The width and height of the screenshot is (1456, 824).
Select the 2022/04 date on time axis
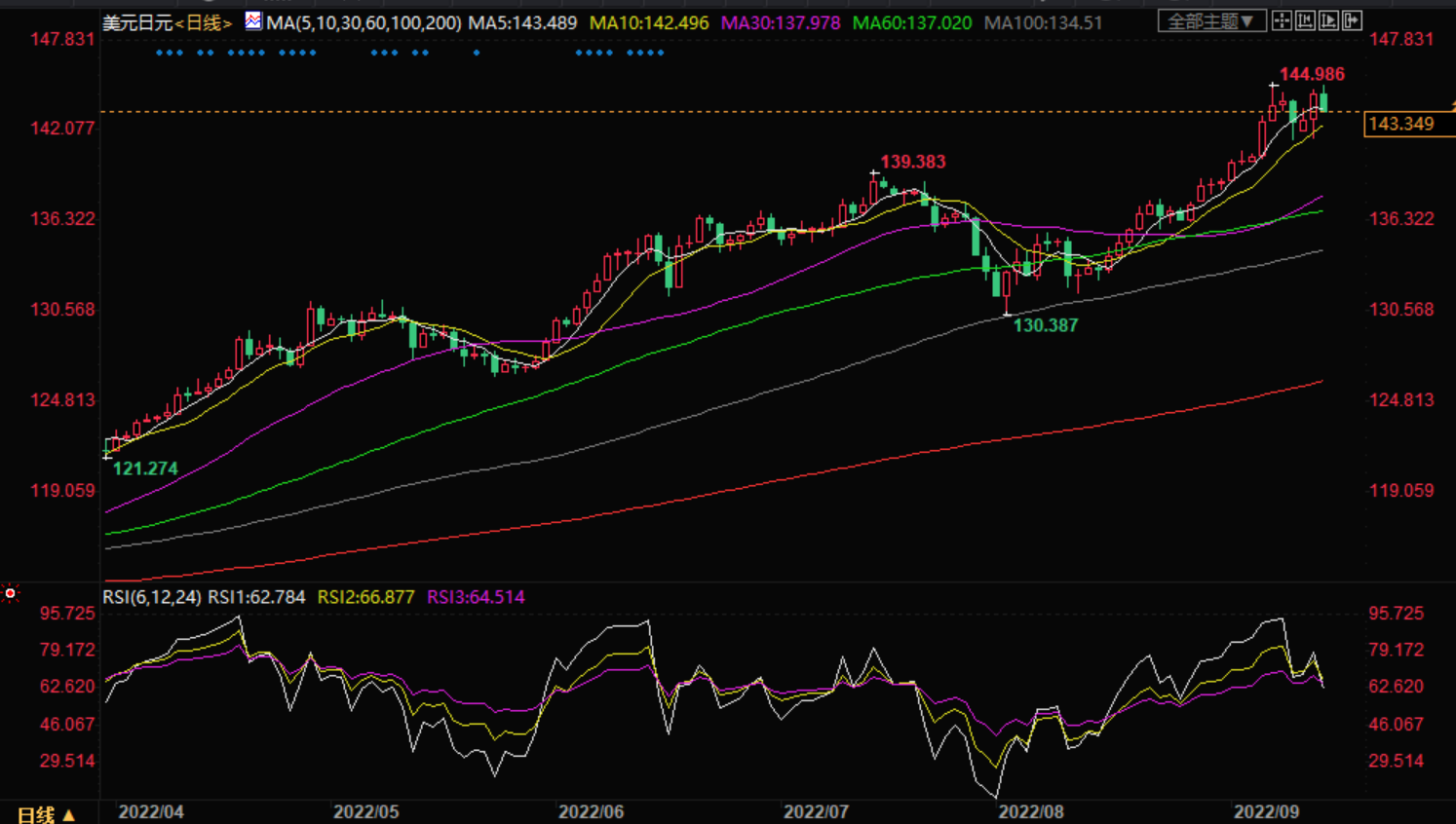coord(151,811)
